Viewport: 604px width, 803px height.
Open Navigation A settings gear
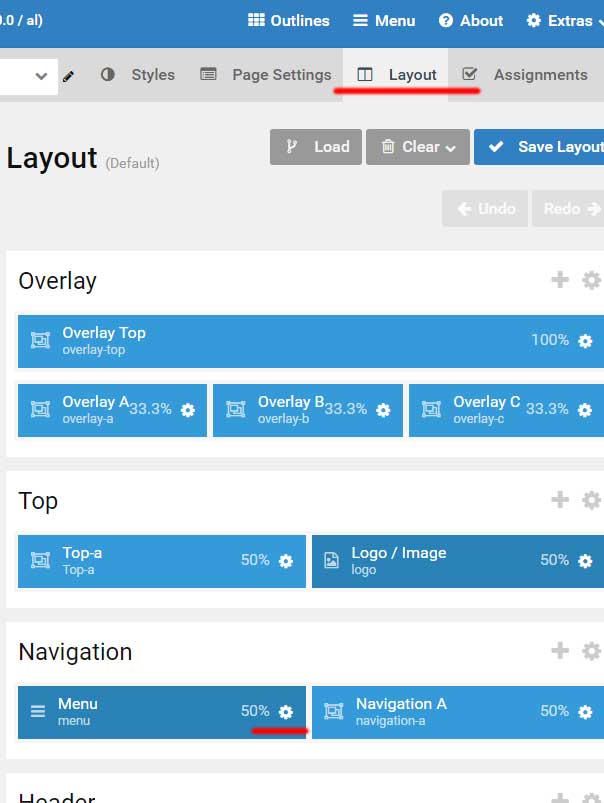coord(585,712)
